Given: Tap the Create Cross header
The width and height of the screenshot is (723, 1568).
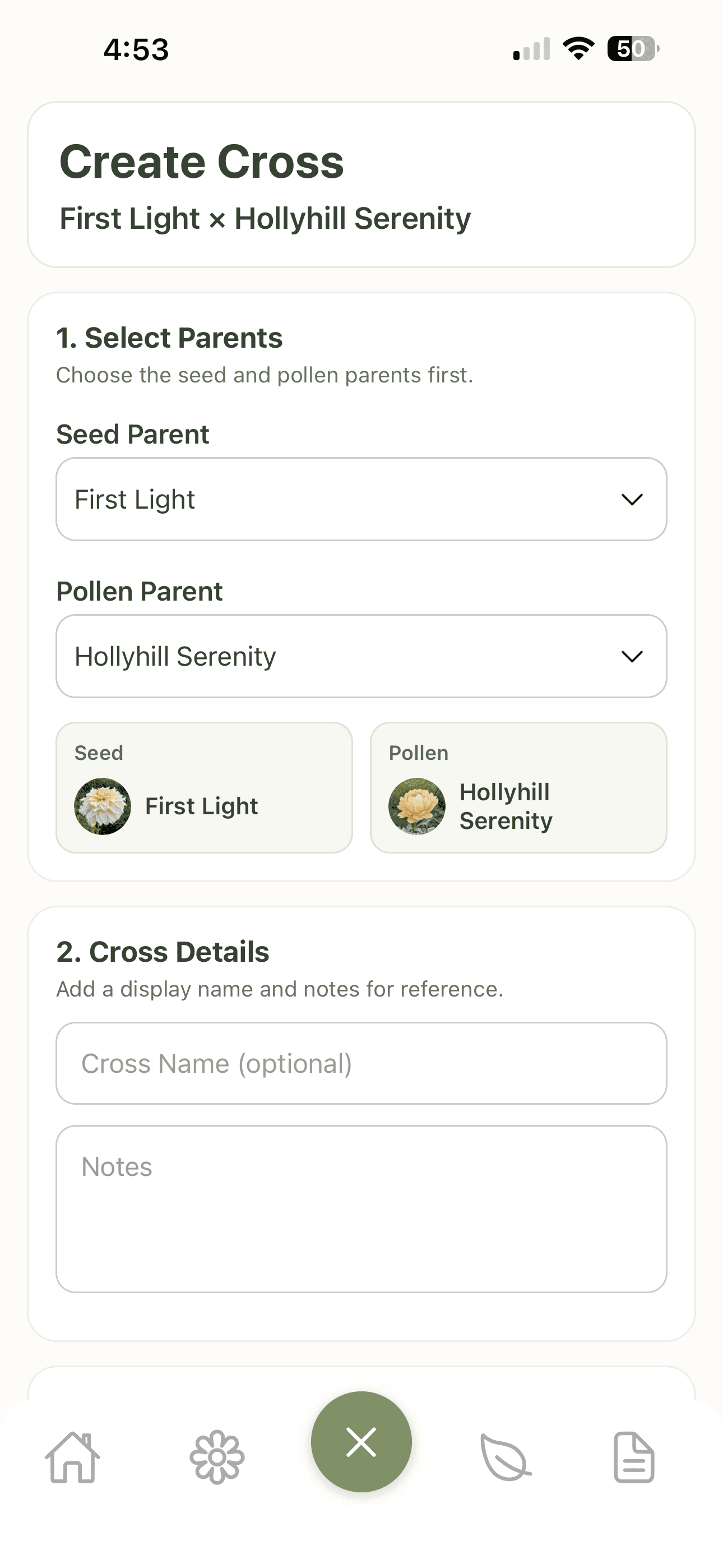Looking at the screenshot, I should pyautogui.click(x=201, y=161).
